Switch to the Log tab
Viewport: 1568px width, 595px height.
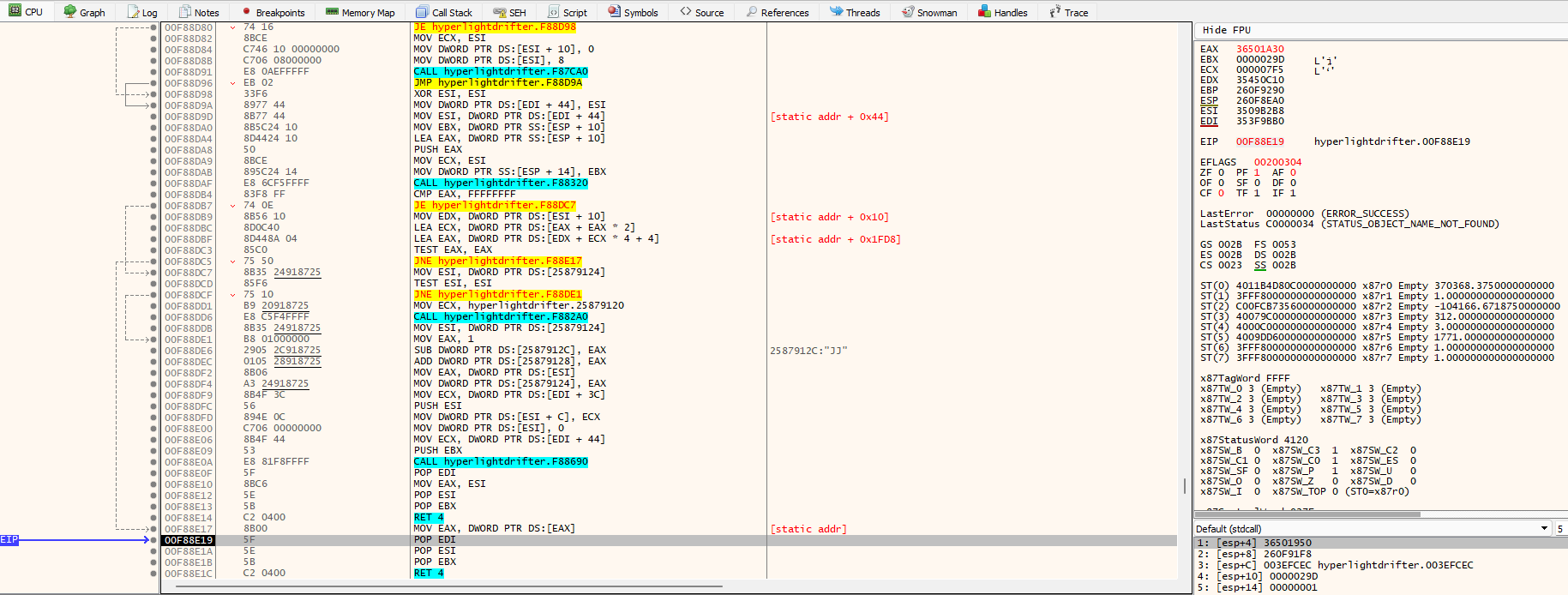tap(142, 12)
